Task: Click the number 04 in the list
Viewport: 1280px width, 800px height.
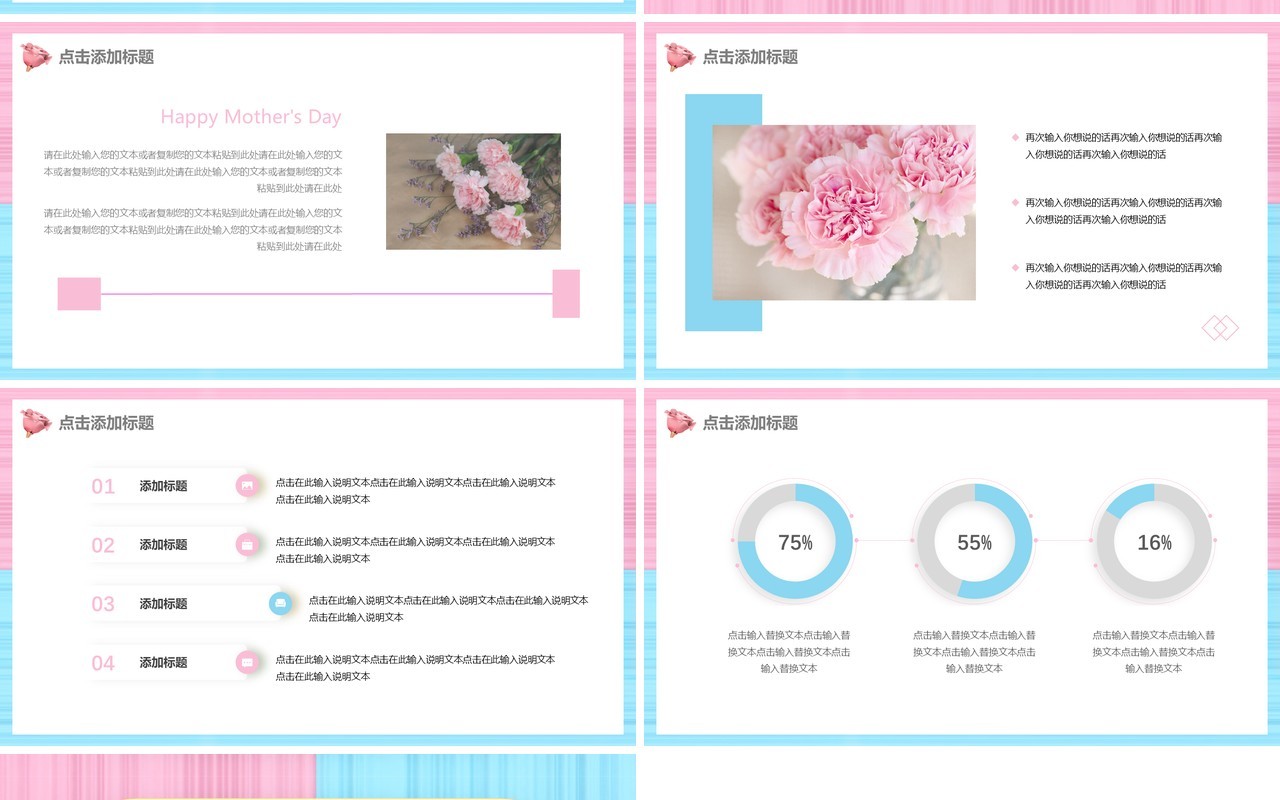Action: click(103, 663)
